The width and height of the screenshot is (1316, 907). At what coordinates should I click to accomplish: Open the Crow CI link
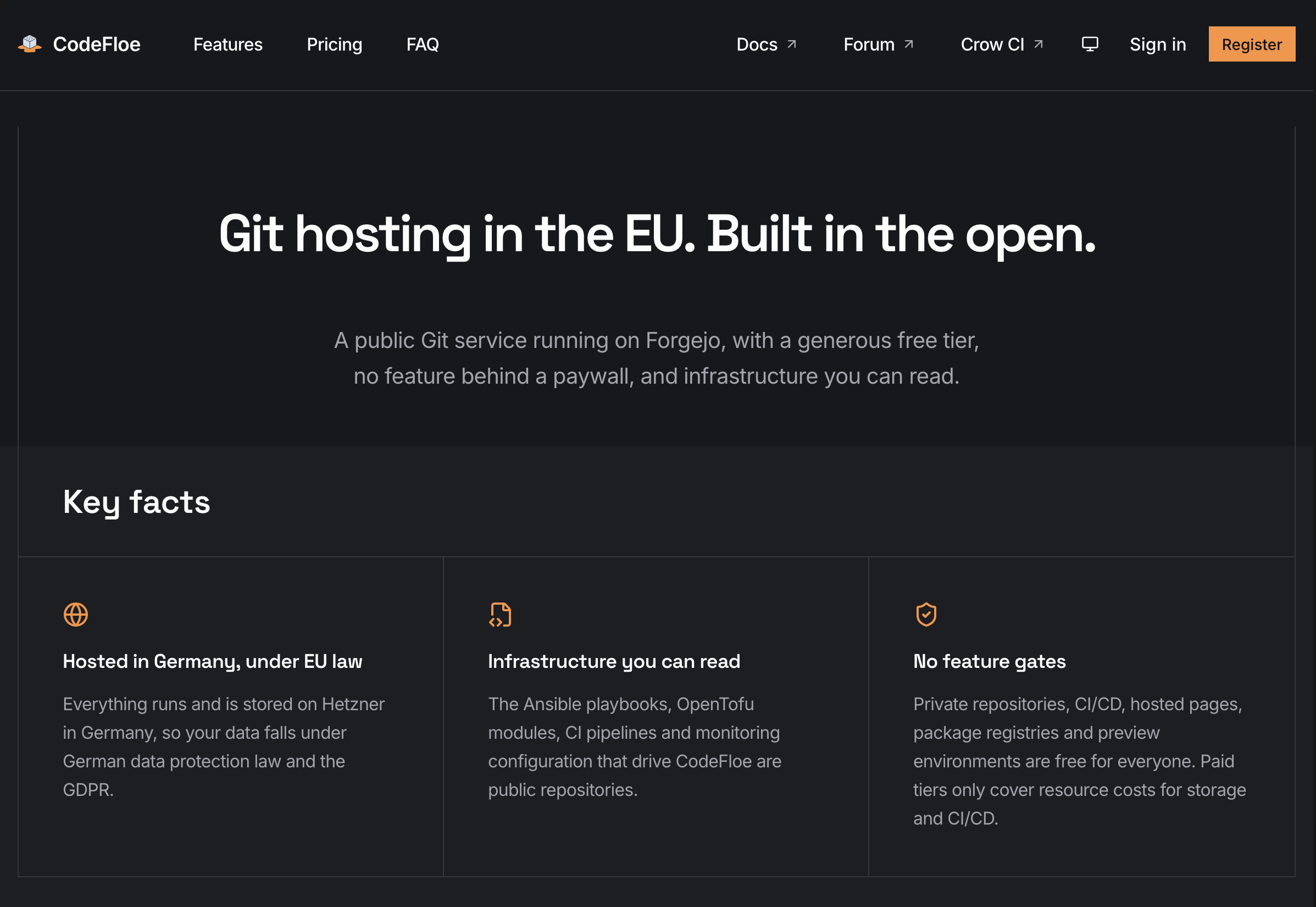click(1002, 45)
